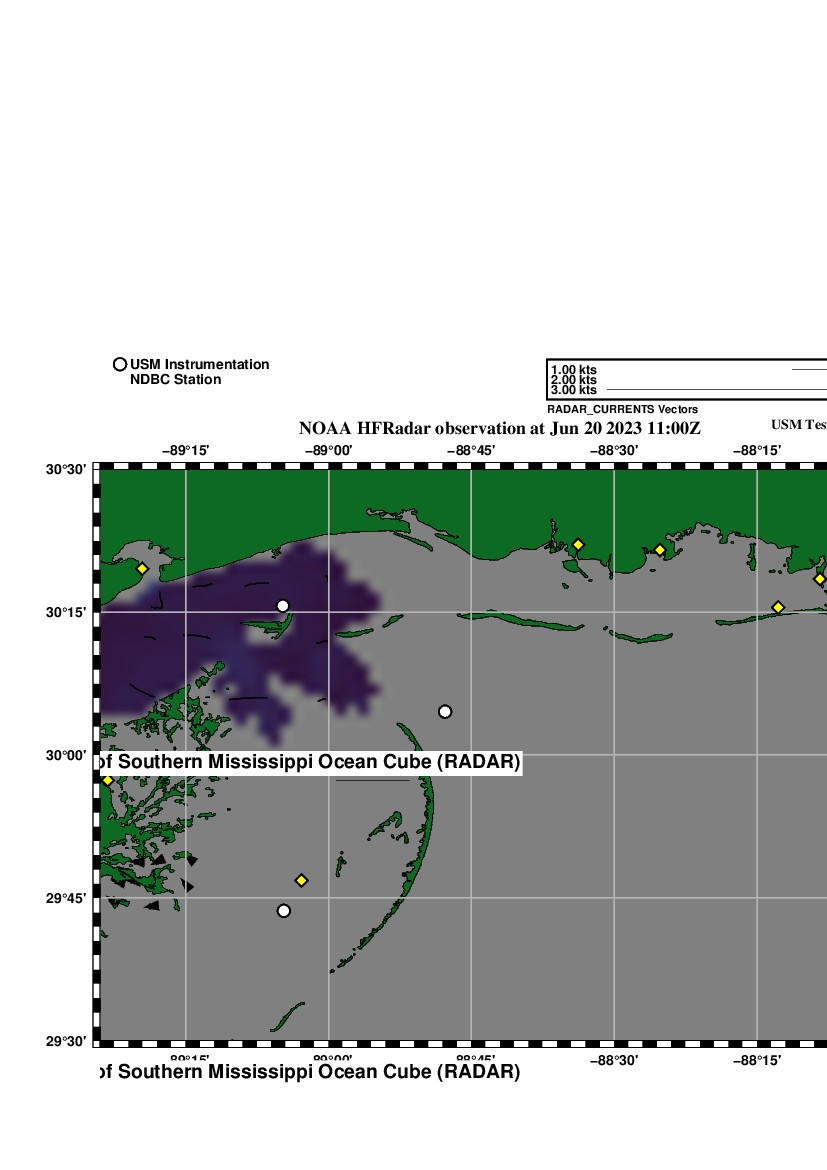The image size is (827, 1170).
Task: Click the 1.00 kts vector scale entry
Action: point(574,370)
